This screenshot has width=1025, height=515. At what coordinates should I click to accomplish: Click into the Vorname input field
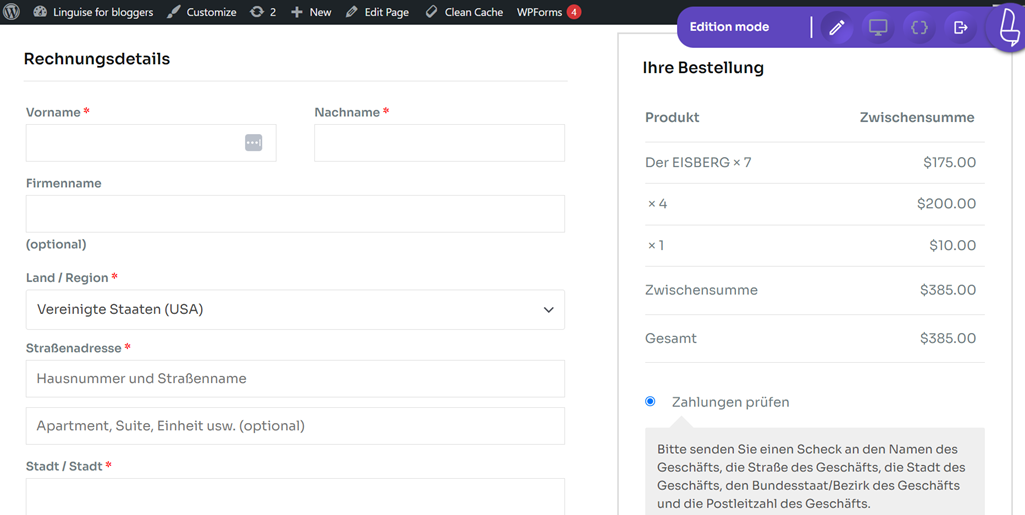coord(151,142)
